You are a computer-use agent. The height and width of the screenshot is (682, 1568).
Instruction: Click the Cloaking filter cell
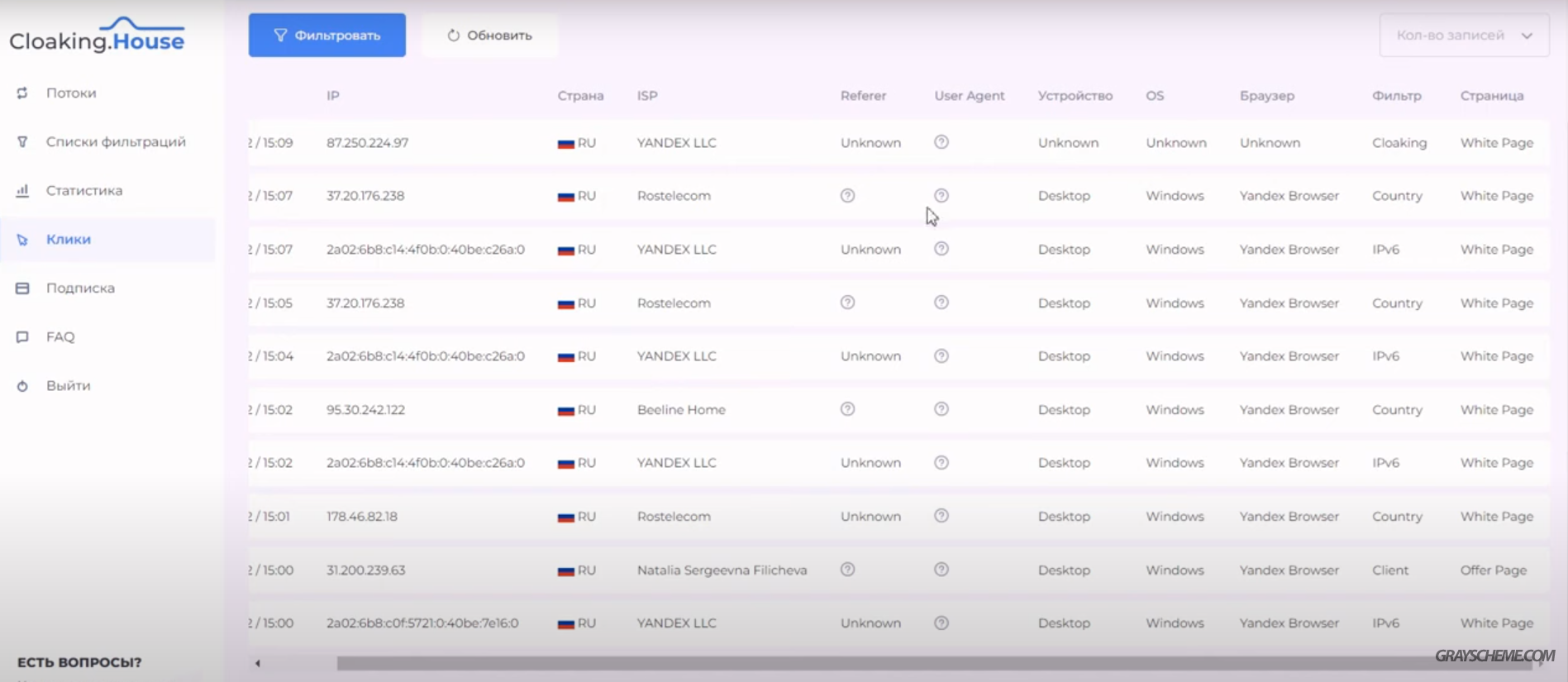(x=1399, y=142)
